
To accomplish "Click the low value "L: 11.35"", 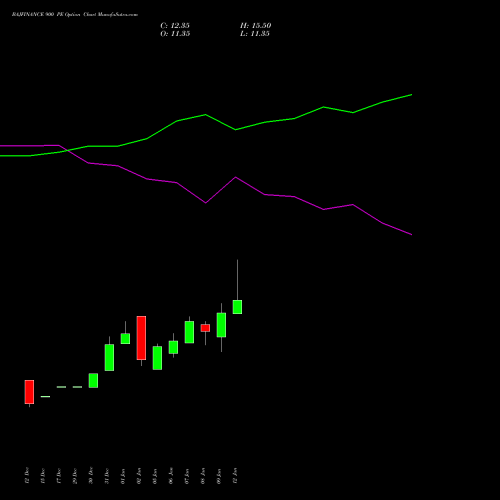I will click(x=255, y=34).
